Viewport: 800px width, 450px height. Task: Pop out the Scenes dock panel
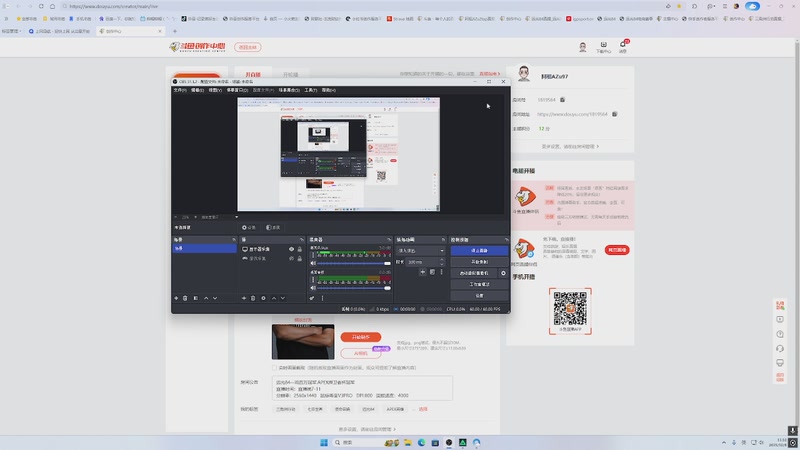point(234,240)
